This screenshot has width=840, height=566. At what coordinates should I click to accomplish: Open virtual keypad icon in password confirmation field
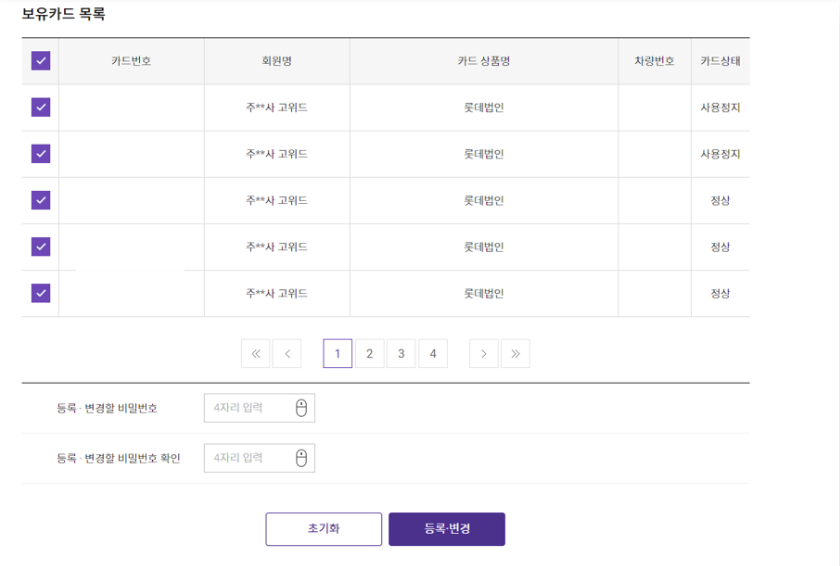point(302,458)
